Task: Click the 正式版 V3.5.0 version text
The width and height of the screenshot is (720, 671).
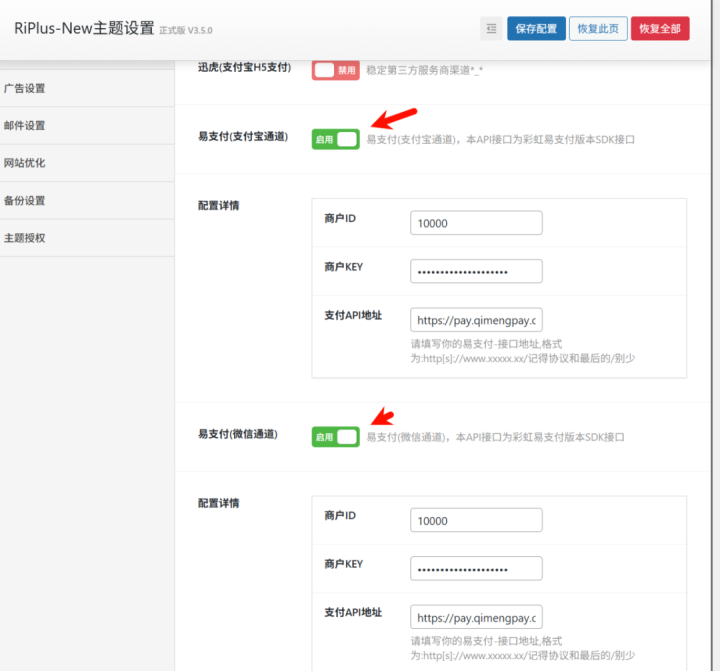Action: coord(186,30)
